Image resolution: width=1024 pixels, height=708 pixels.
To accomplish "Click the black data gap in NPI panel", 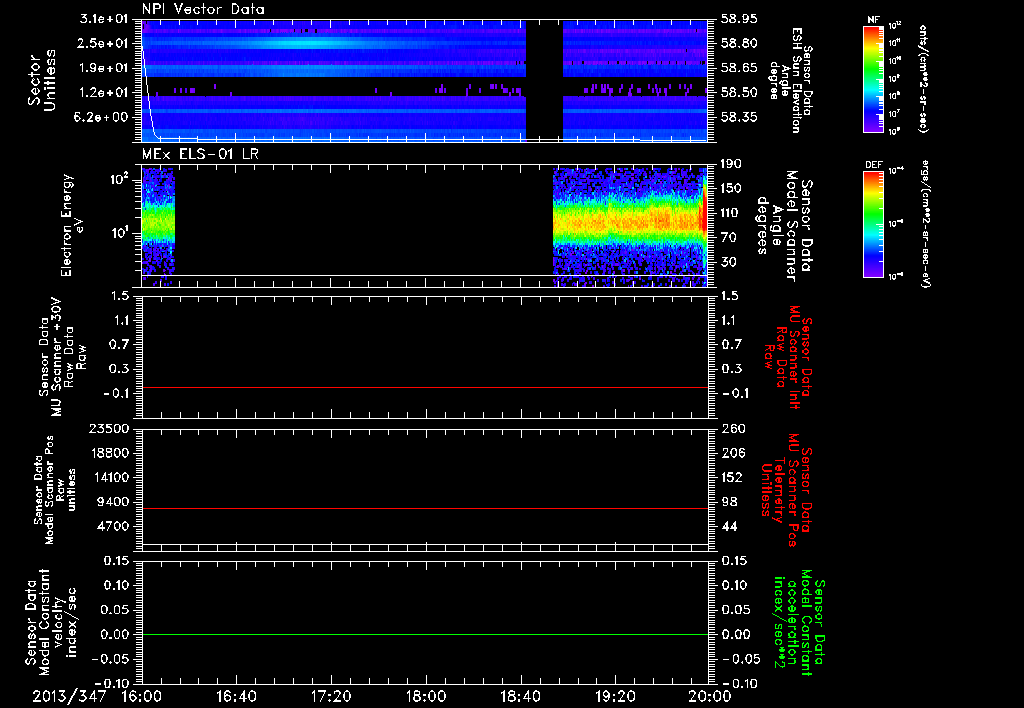I will [x=544, y=80].
